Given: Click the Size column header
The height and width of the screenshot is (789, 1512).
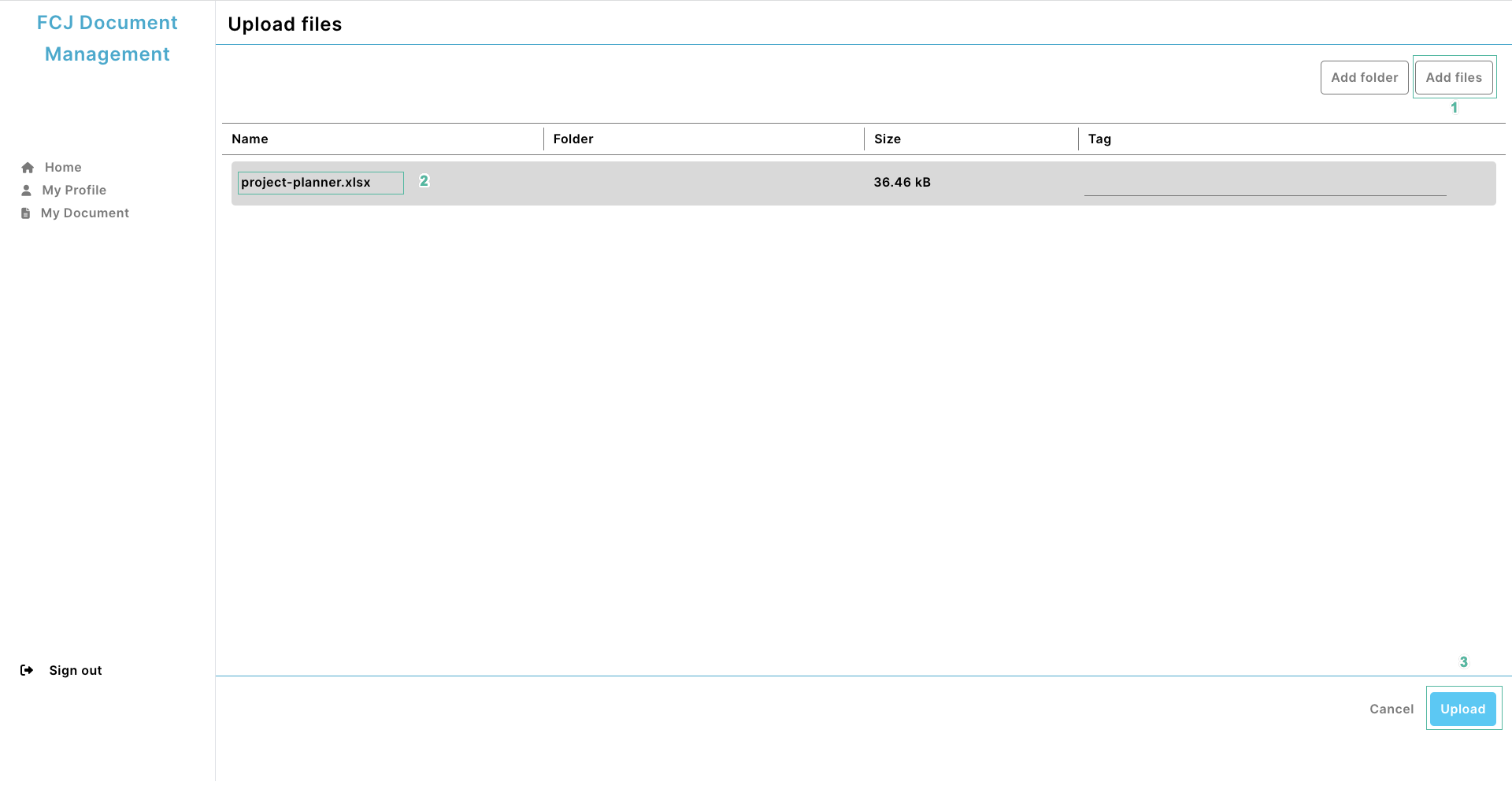Looking at the screenshot, I should (x=887, y=139).
